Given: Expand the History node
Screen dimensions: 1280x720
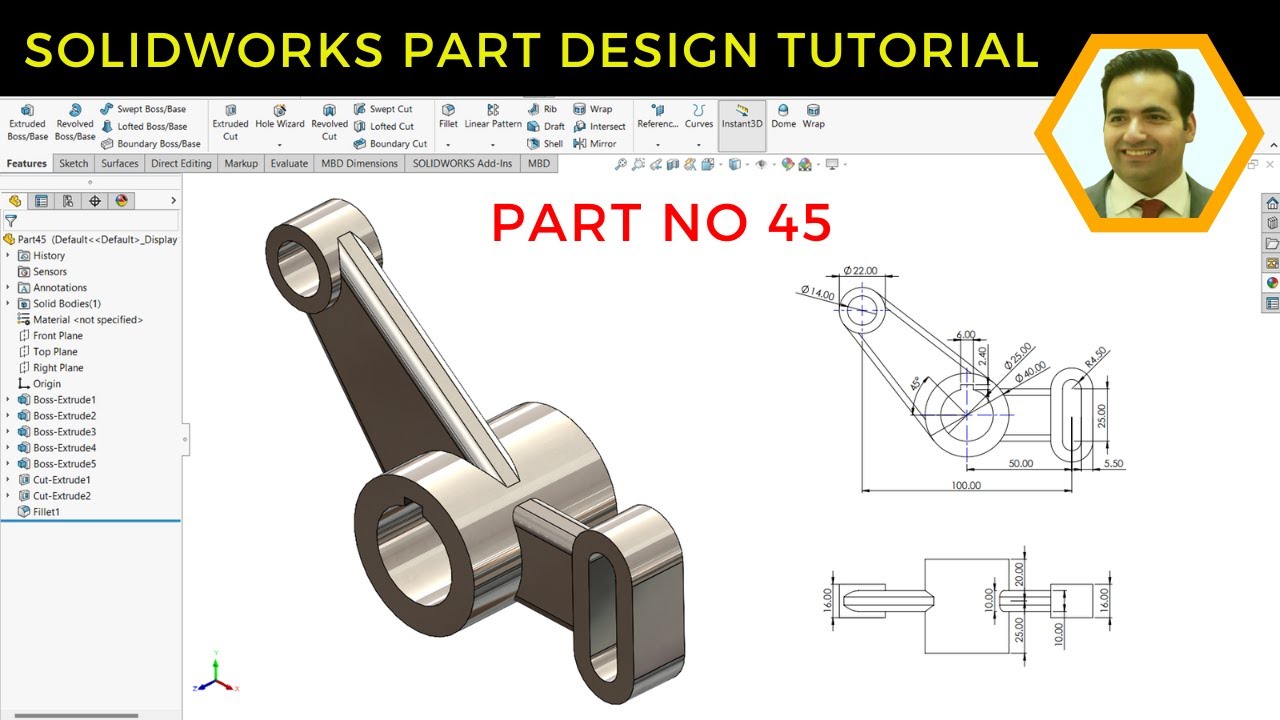Looking at the screenshot, I should [8, 256].
